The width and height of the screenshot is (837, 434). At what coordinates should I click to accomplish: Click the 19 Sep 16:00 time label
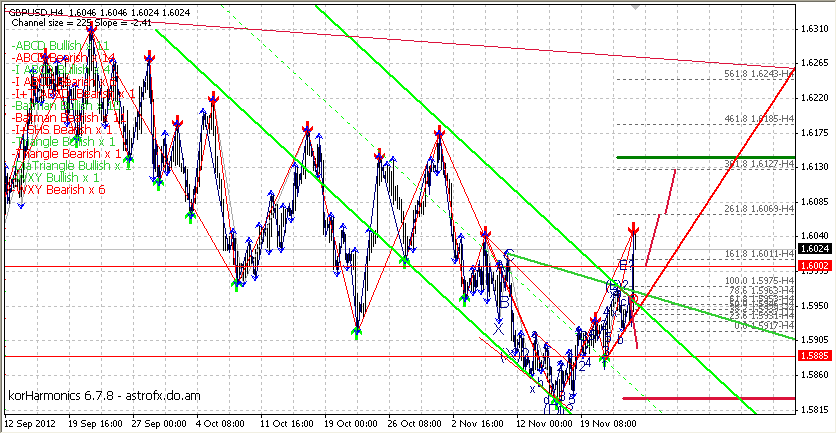coord(95,424)
